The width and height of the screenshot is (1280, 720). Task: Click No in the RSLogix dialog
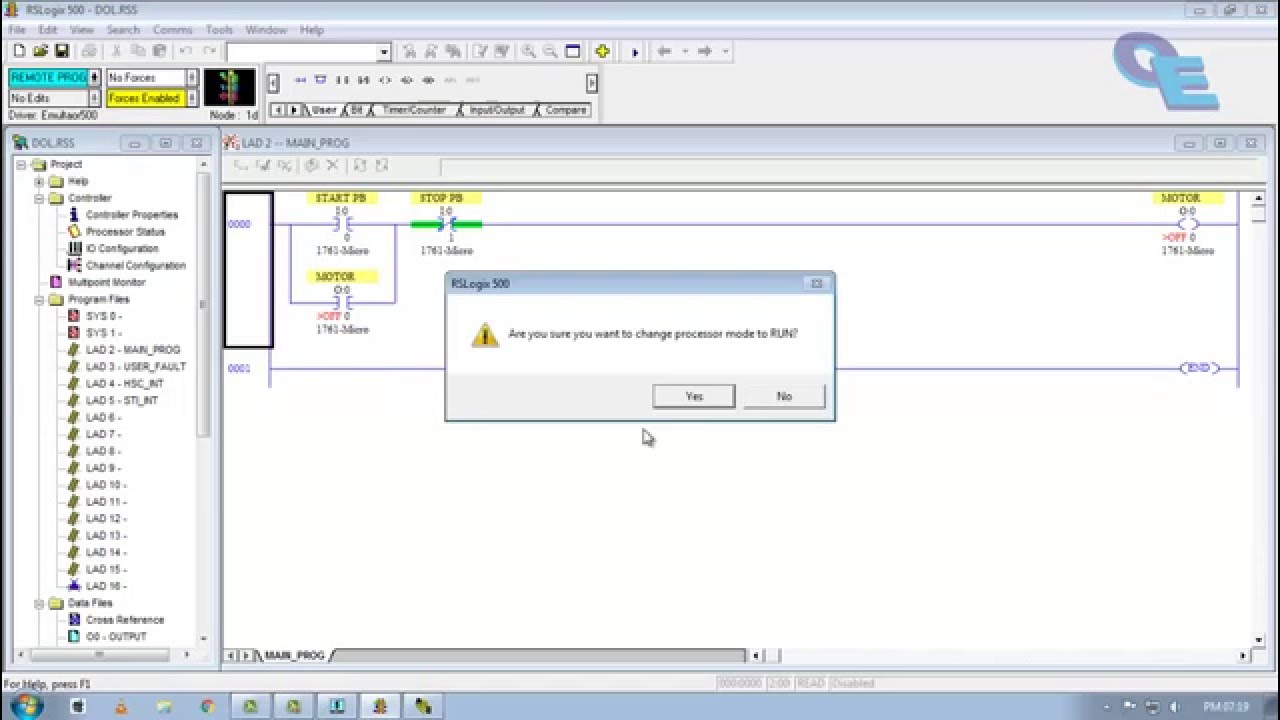784,397
